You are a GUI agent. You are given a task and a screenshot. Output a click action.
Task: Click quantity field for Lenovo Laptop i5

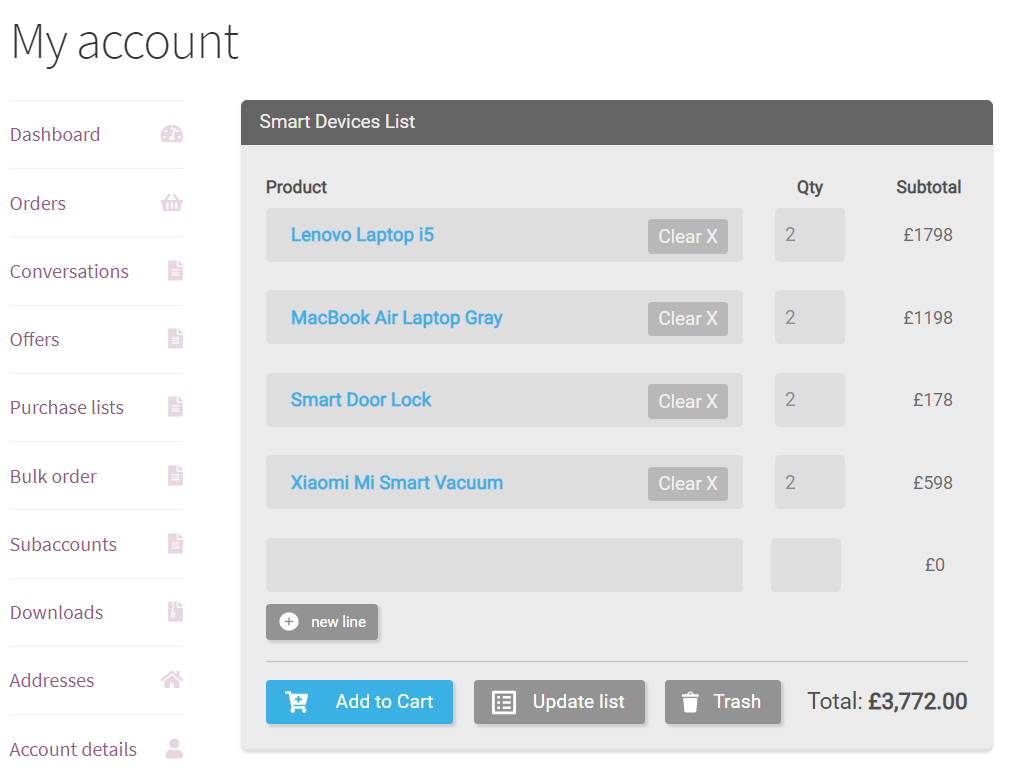(810, 235)
